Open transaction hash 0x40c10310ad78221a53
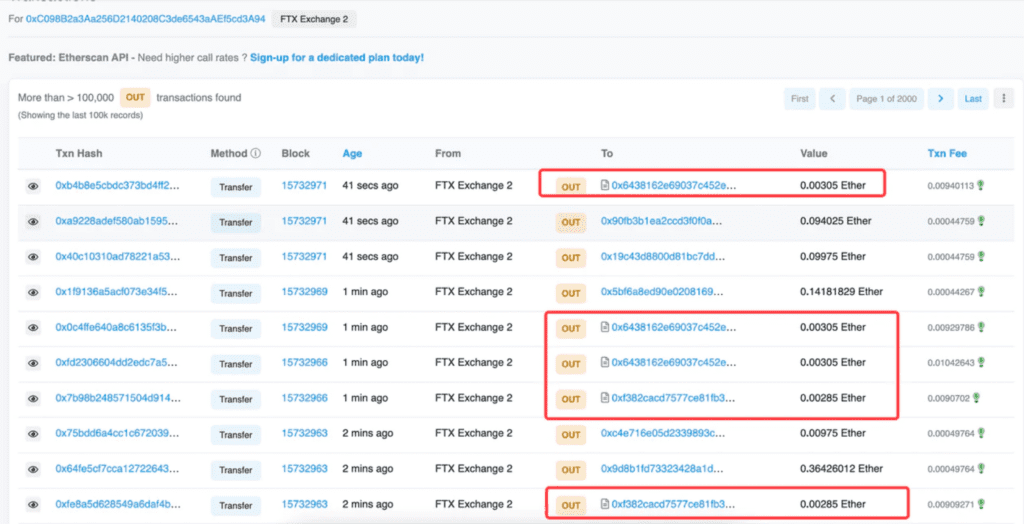Image resolution: width=1024 pixels, height=524 pixels. click(118, 256)
